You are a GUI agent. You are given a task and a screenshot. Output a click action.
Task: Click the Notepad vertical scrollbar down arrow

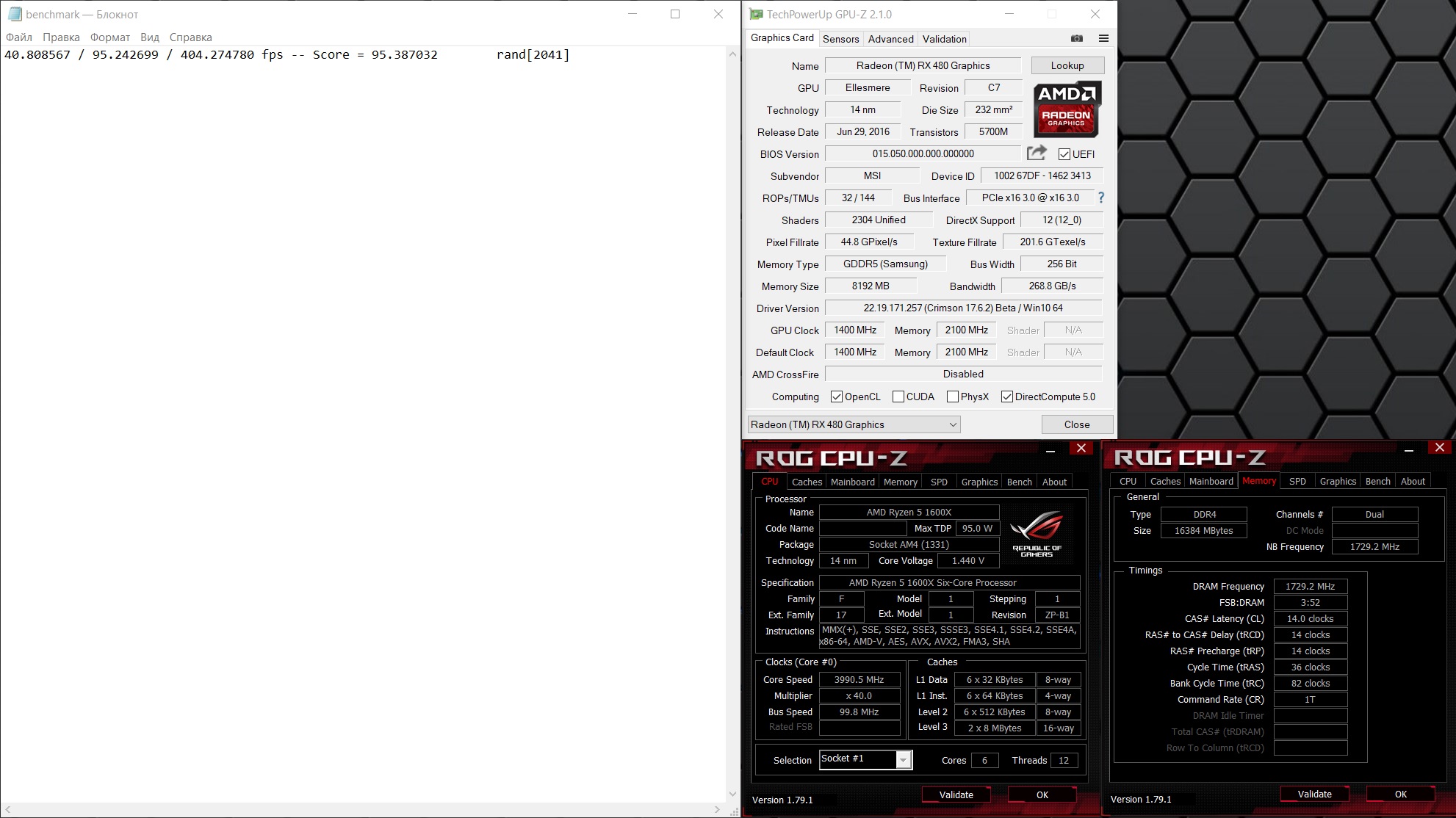coord(732,794)
